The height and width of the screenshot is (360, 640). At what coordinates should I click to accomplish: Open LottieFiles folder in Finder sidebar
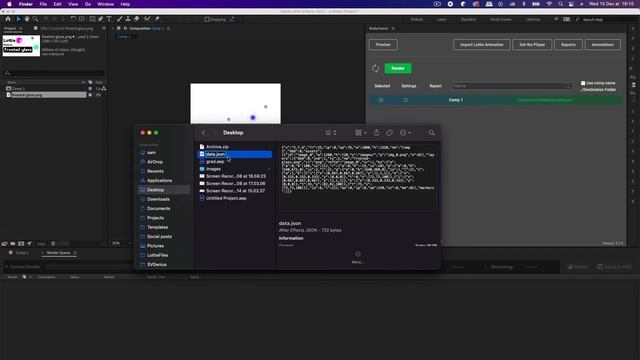point(158,255)
